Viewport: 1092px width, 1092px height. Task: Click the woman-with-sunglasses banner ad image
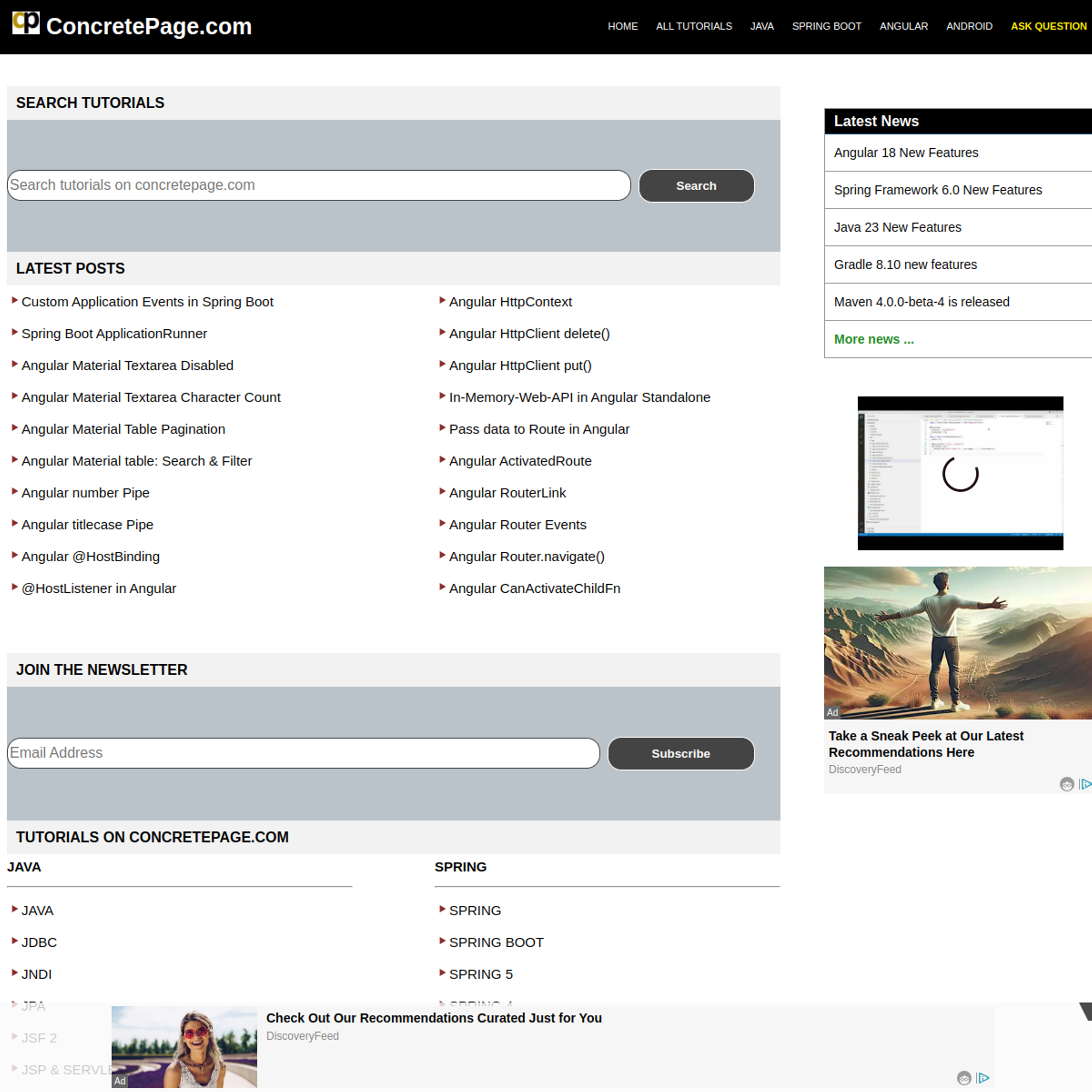point(184,1047)
